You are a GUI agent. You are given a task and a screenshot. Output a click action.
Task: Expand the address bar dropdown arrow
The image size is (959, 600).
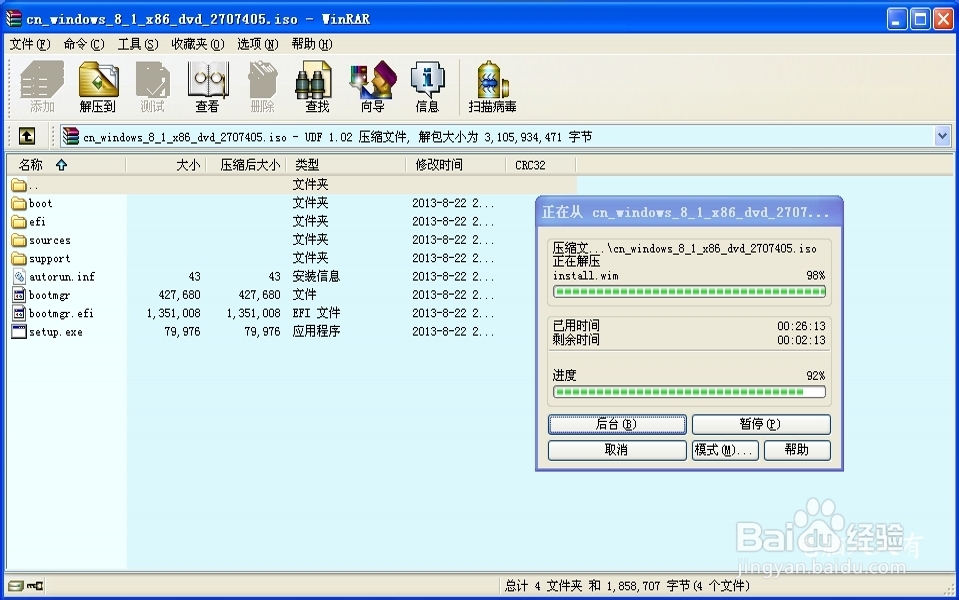(942, 136)
